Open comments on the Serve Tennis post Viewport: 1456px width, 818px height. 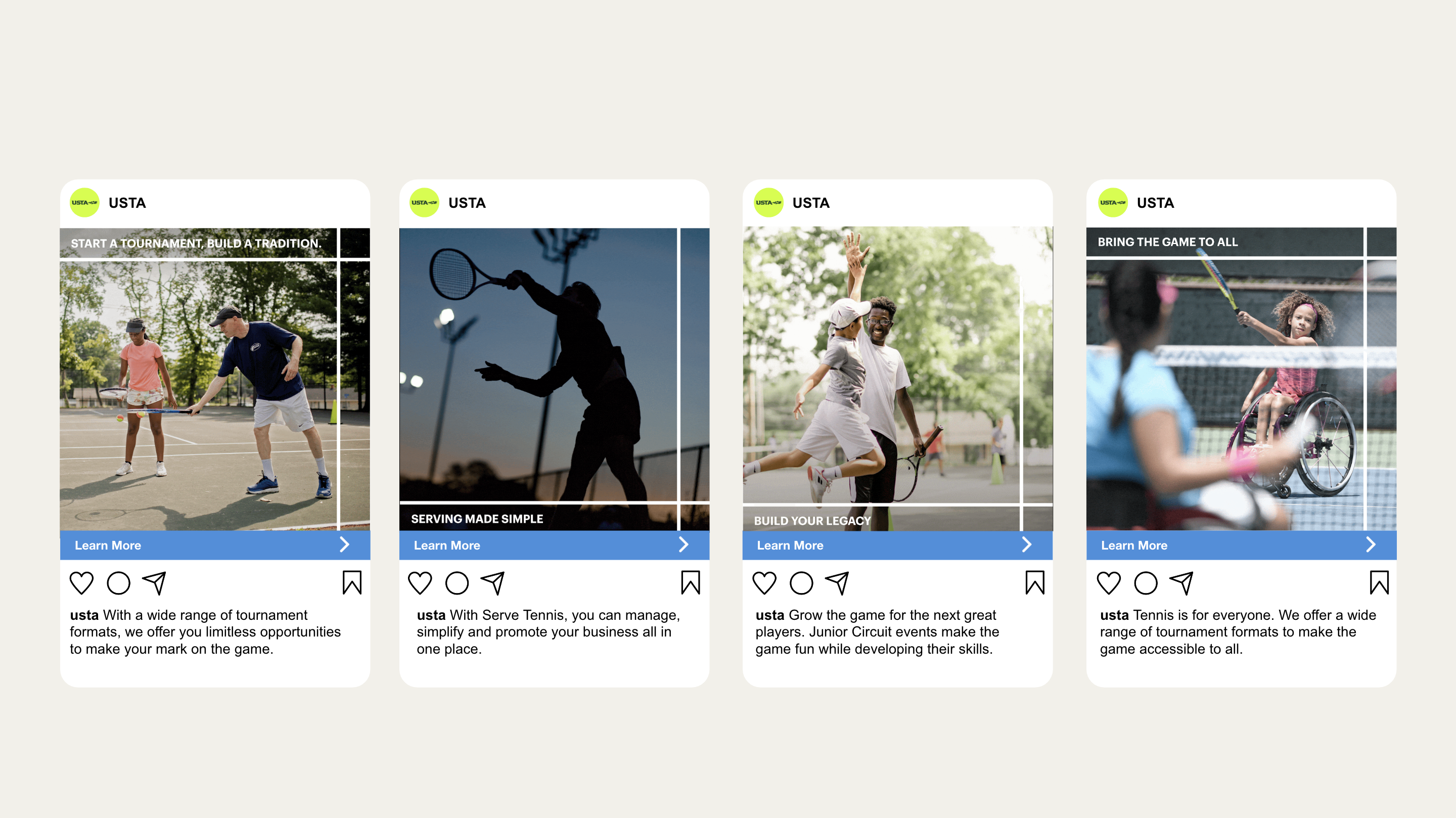pos(457,583)
